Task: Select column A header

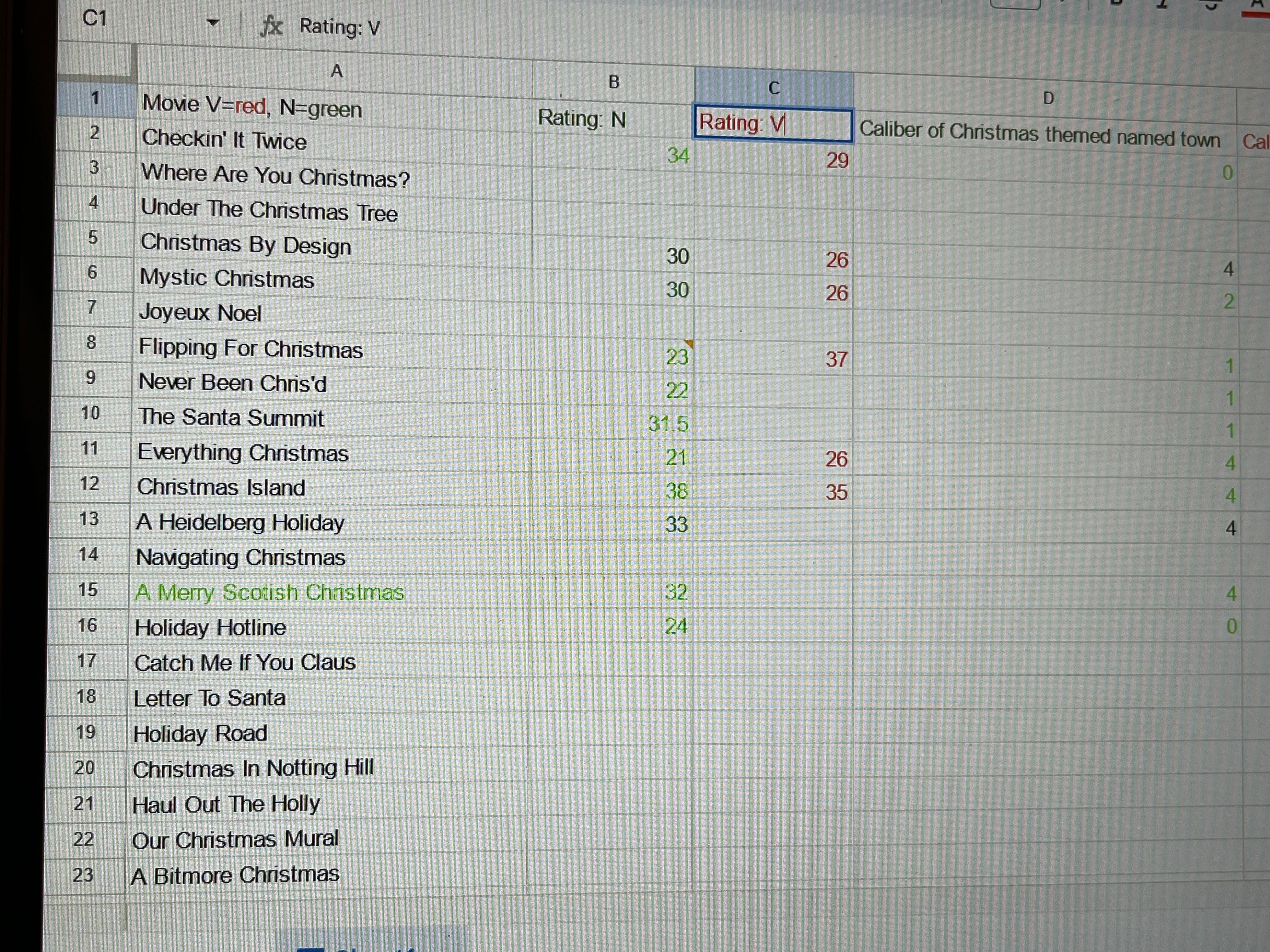Action: coord(336,71)
